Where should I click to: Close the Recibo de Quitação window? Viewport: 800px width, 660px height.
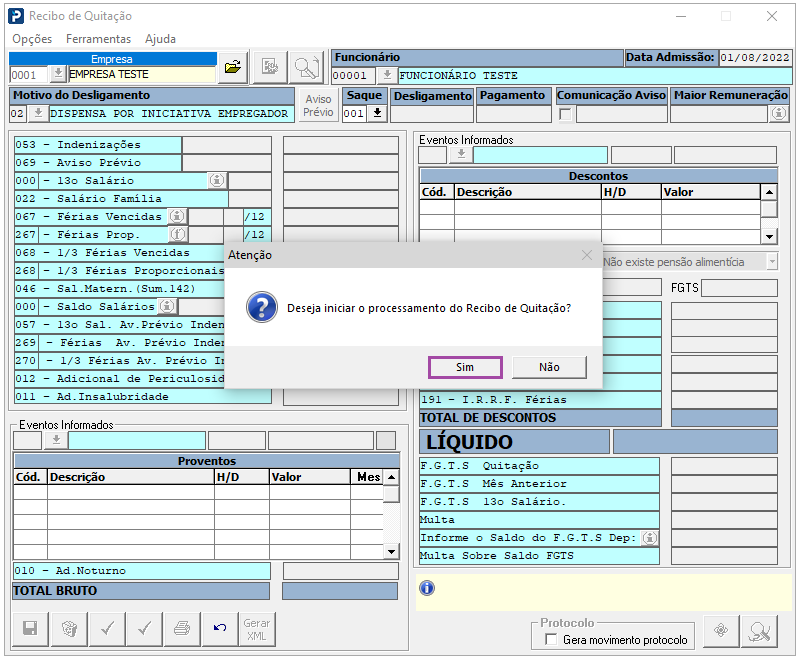pos(771,16)
